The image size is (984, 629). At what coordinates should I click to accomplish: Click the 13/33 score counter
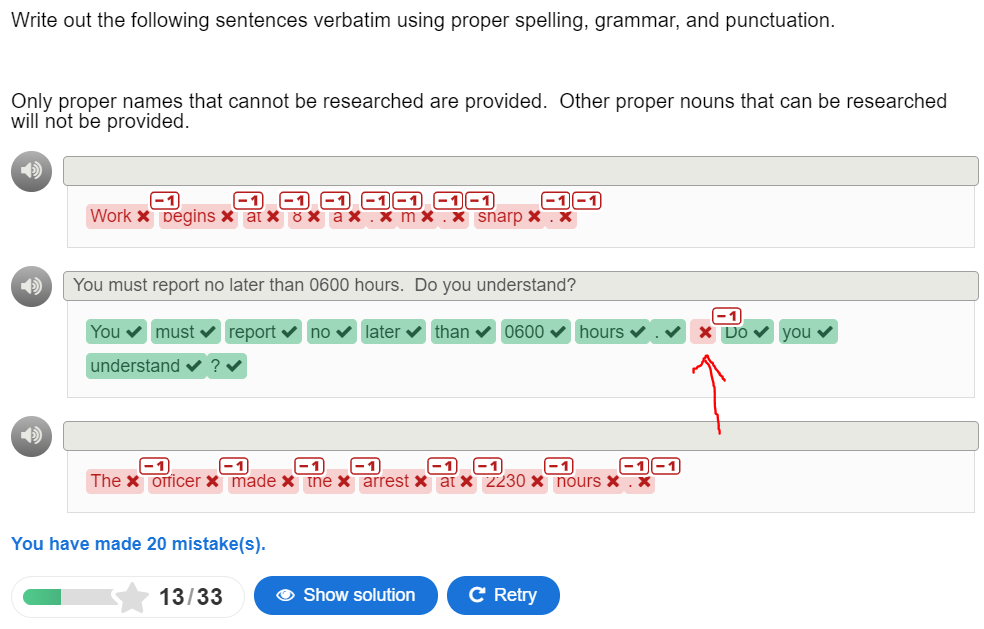tap(191, 597)
